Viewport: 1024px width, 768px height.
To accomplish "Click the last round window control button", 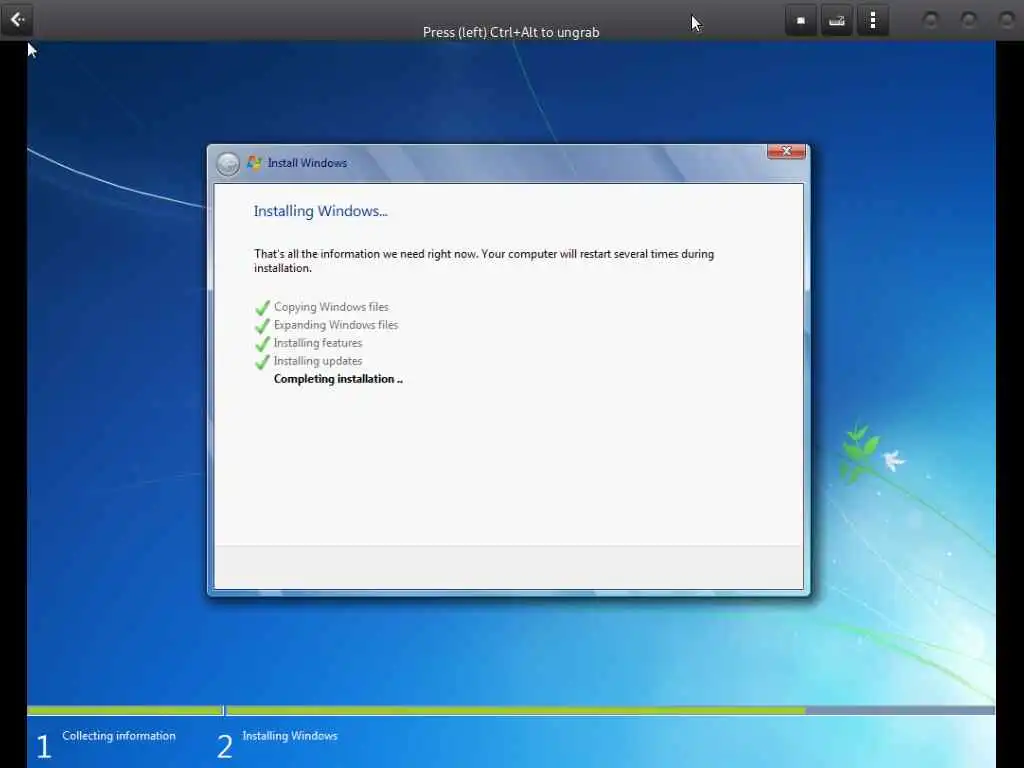I will click(x=1006, y=20).
